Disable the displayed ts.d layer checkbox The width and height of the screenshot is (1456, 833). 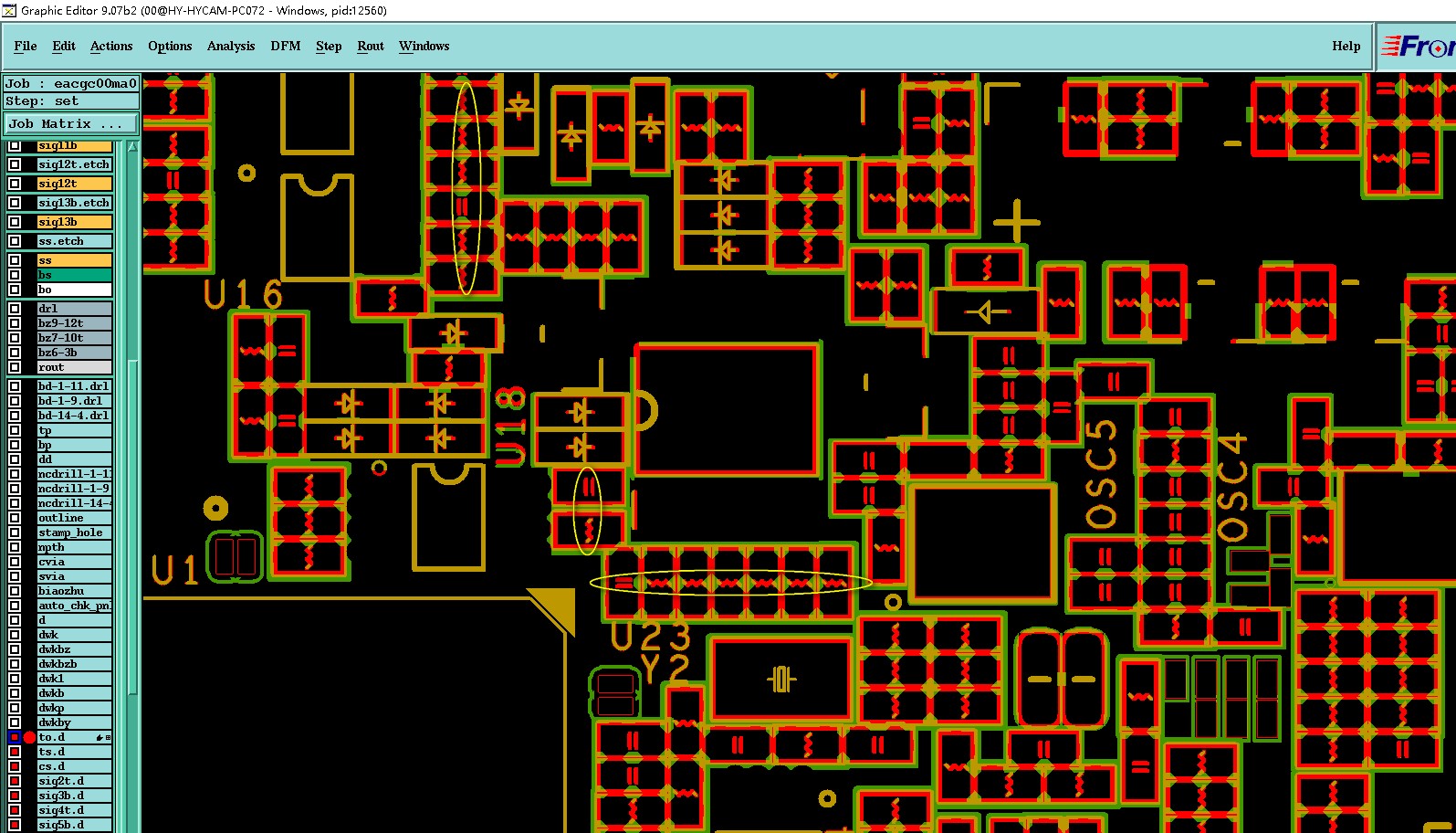15,752
